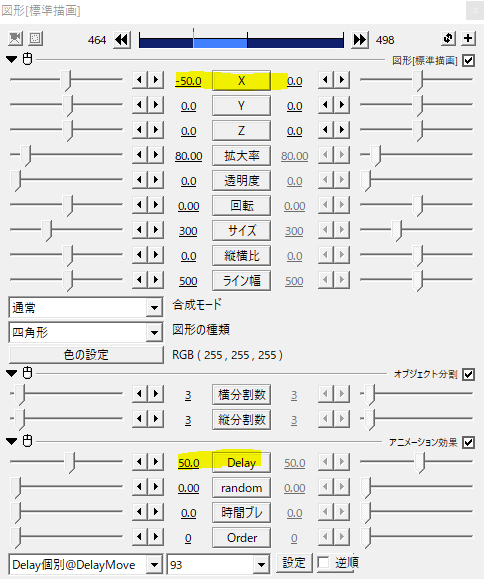484x579 pixels.
Task: Click the sync/refresh icon beside the plus button
Action: [x=448, y=38]
